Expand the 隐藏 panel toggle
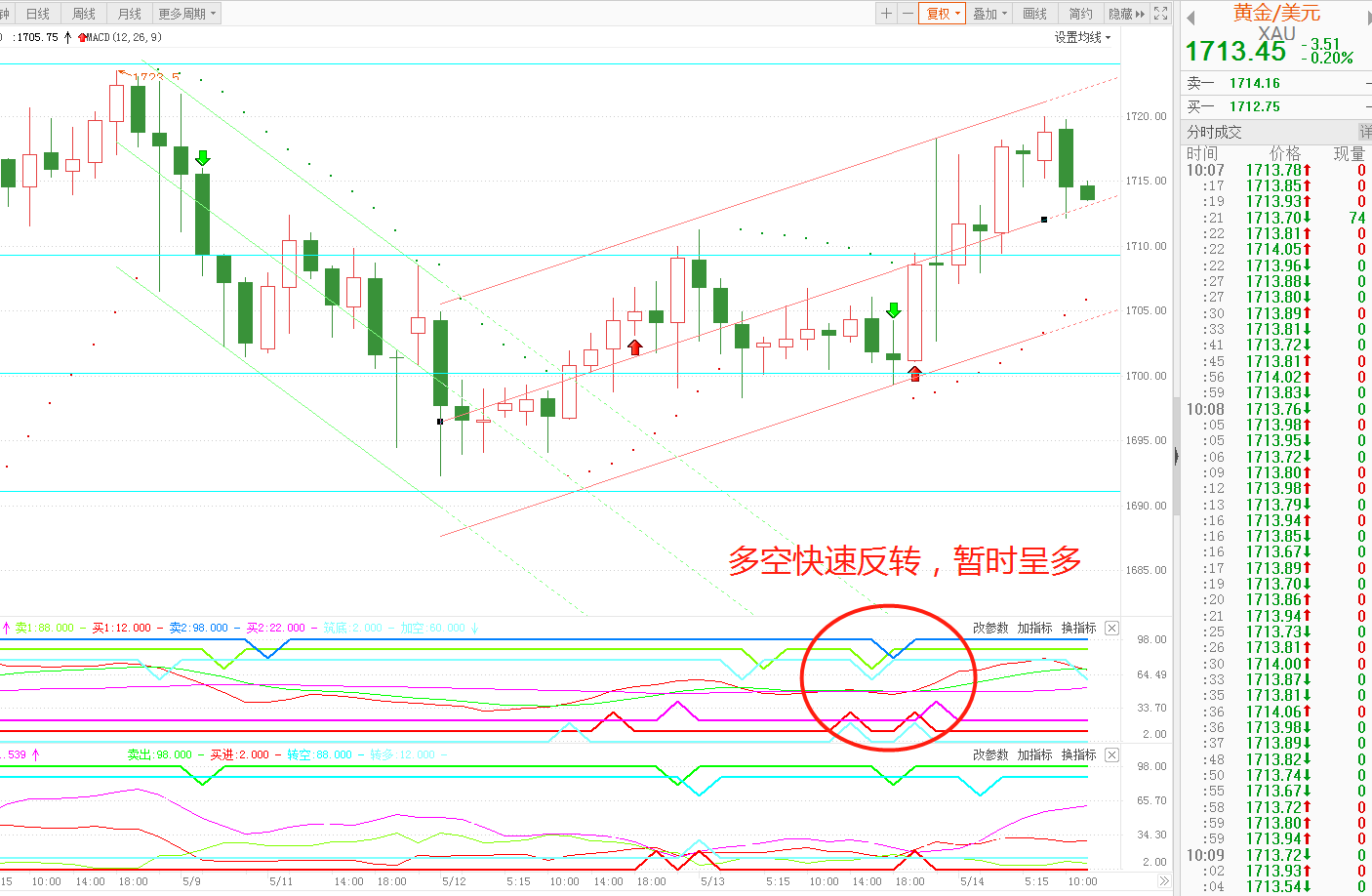The height and width of the screenshot is (896, 1372). (1126, 14)
